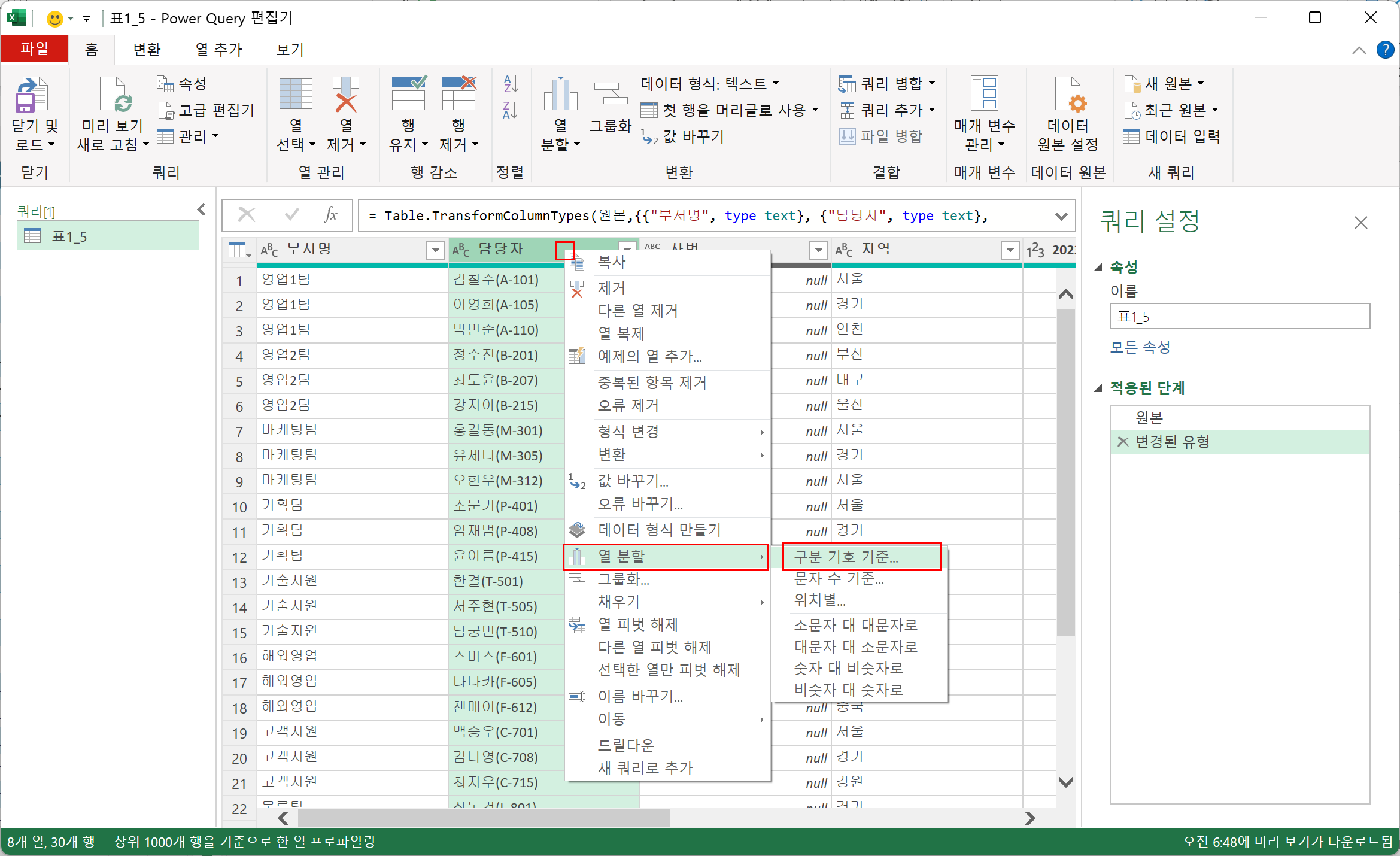
Task: Select 열 분할 in the context menu
Action: (666, 557)
